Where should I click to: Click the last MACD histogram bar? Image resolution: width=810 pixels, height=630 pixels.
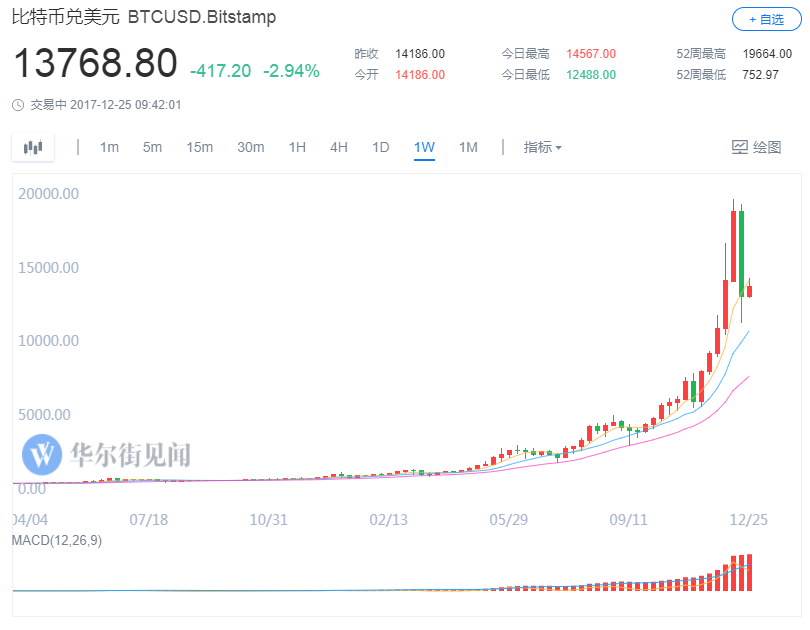coord(750,572)
